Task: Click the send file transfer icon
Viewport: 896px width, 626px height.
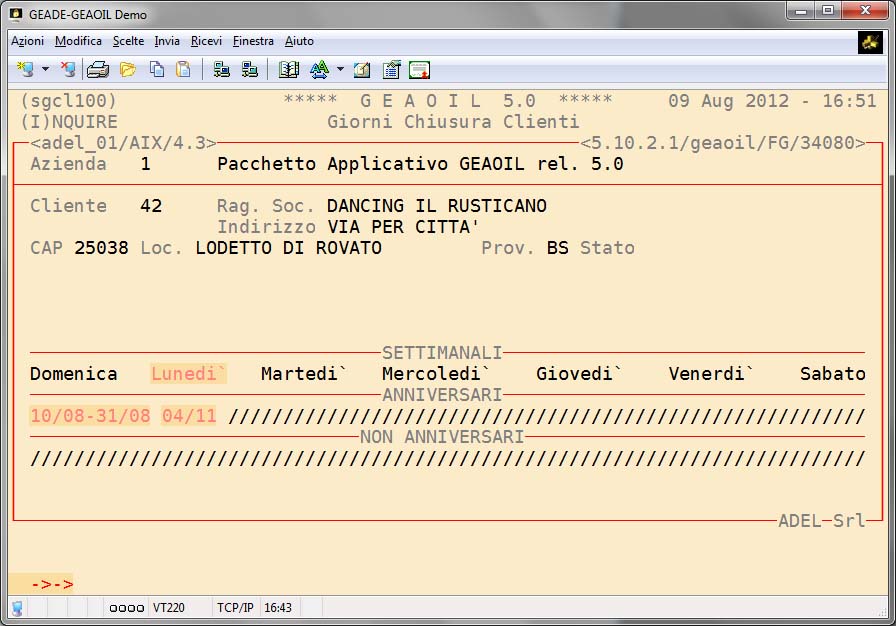Action: (222, 70)
